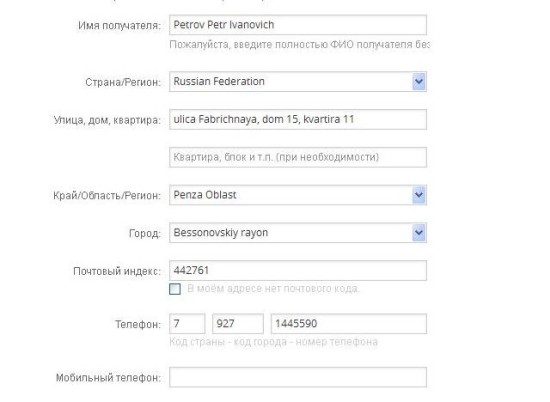Click the Bessonovskiy rayon dropdown arrow
Image resolution: width=550 pixels, height=402 pixels.
(x=419, y=233)
